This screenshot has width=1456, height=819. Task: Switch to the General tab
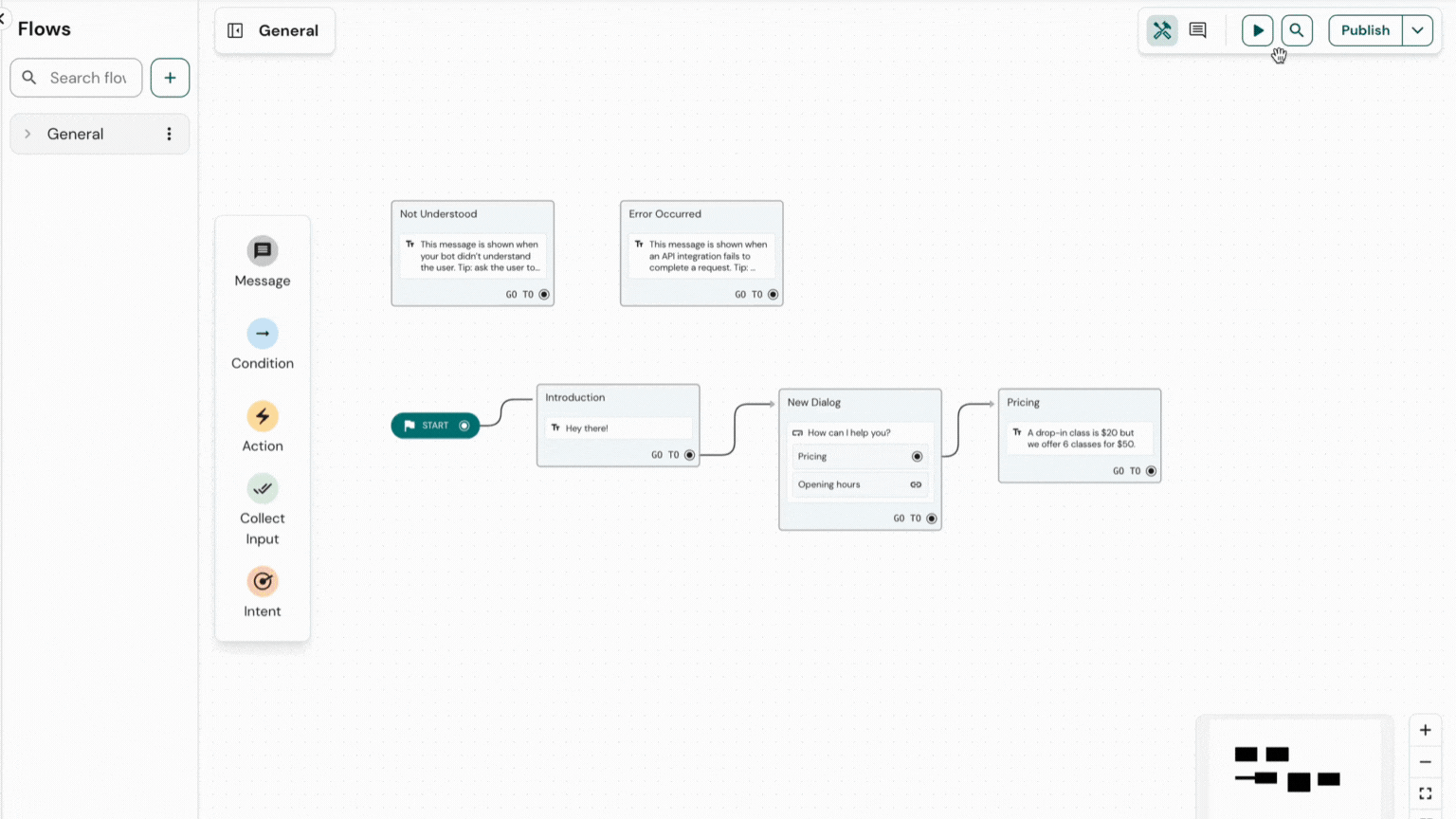click(x=274, y=30)
